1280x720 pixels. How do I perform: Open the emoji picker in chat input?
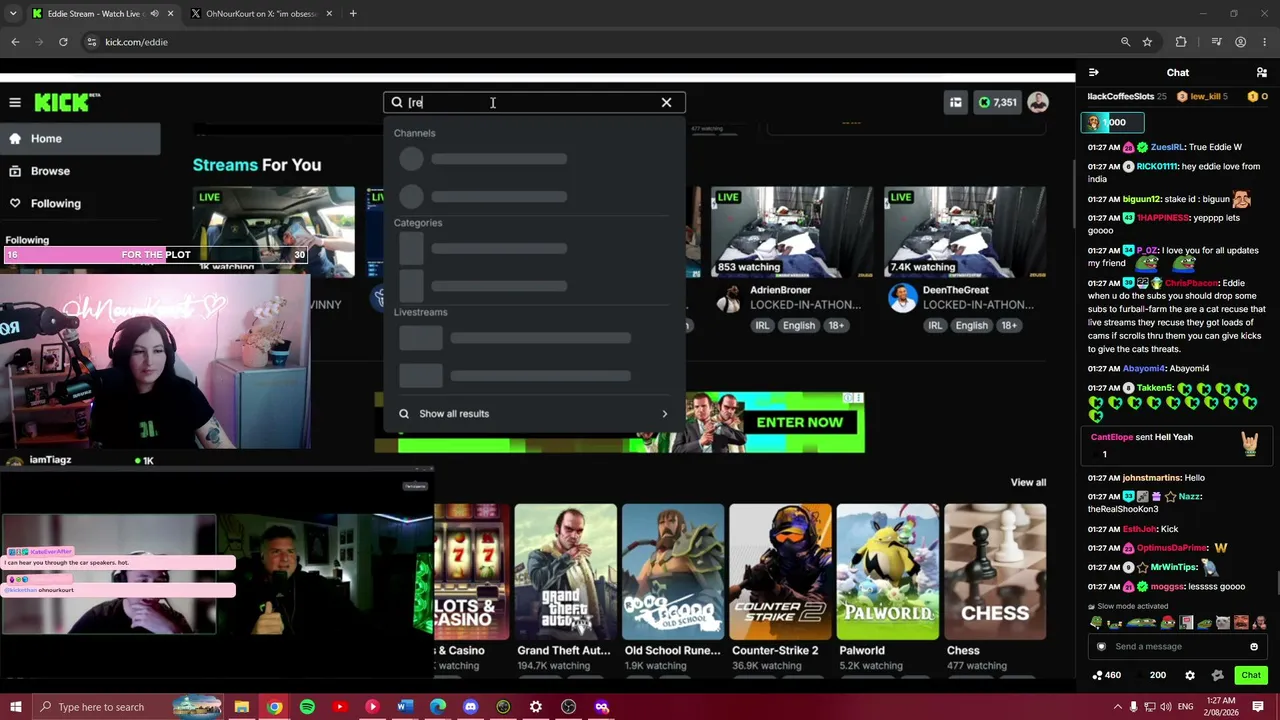tap(1254, 647)
